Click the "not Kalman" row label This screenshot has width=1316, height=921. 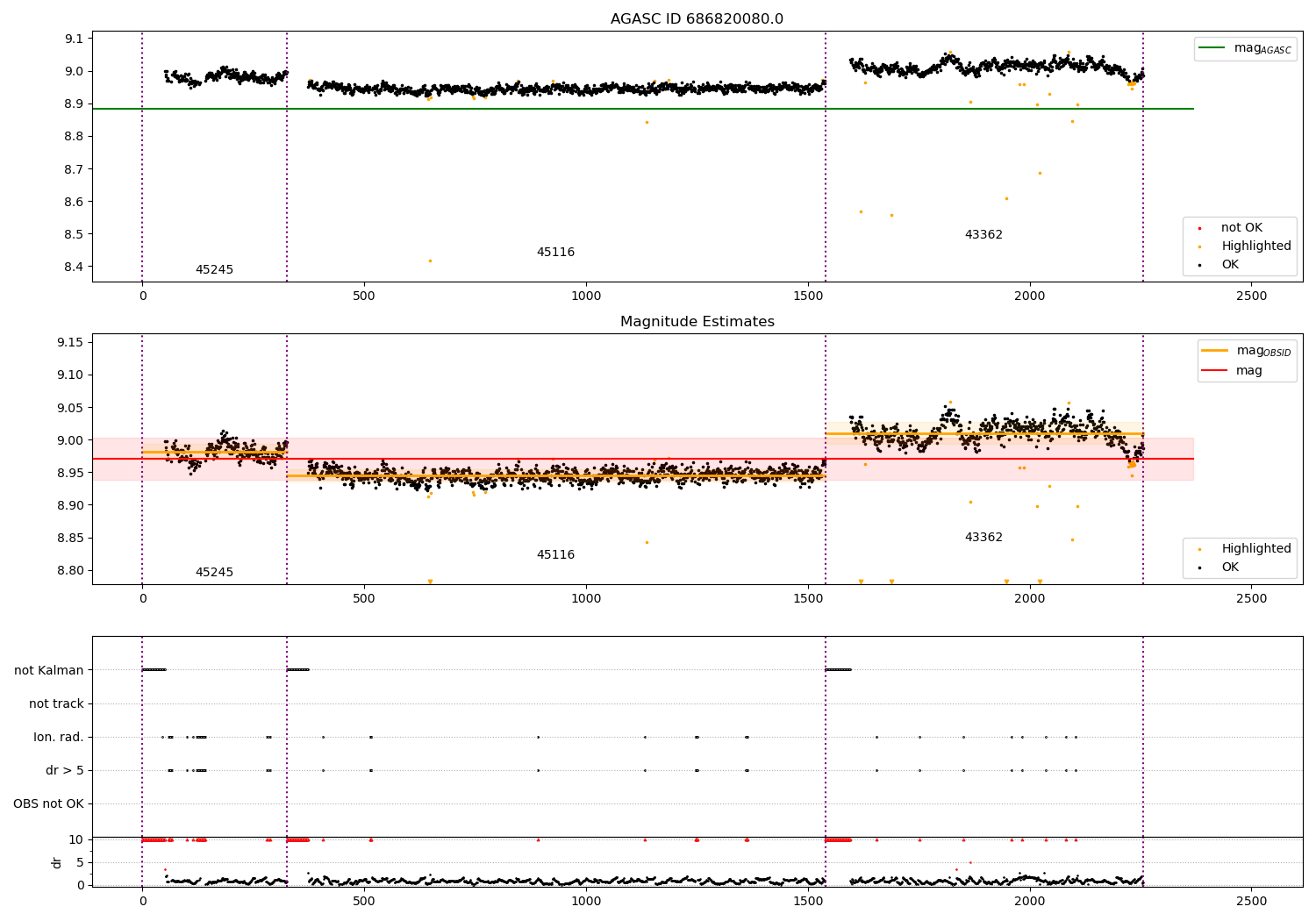49,671
